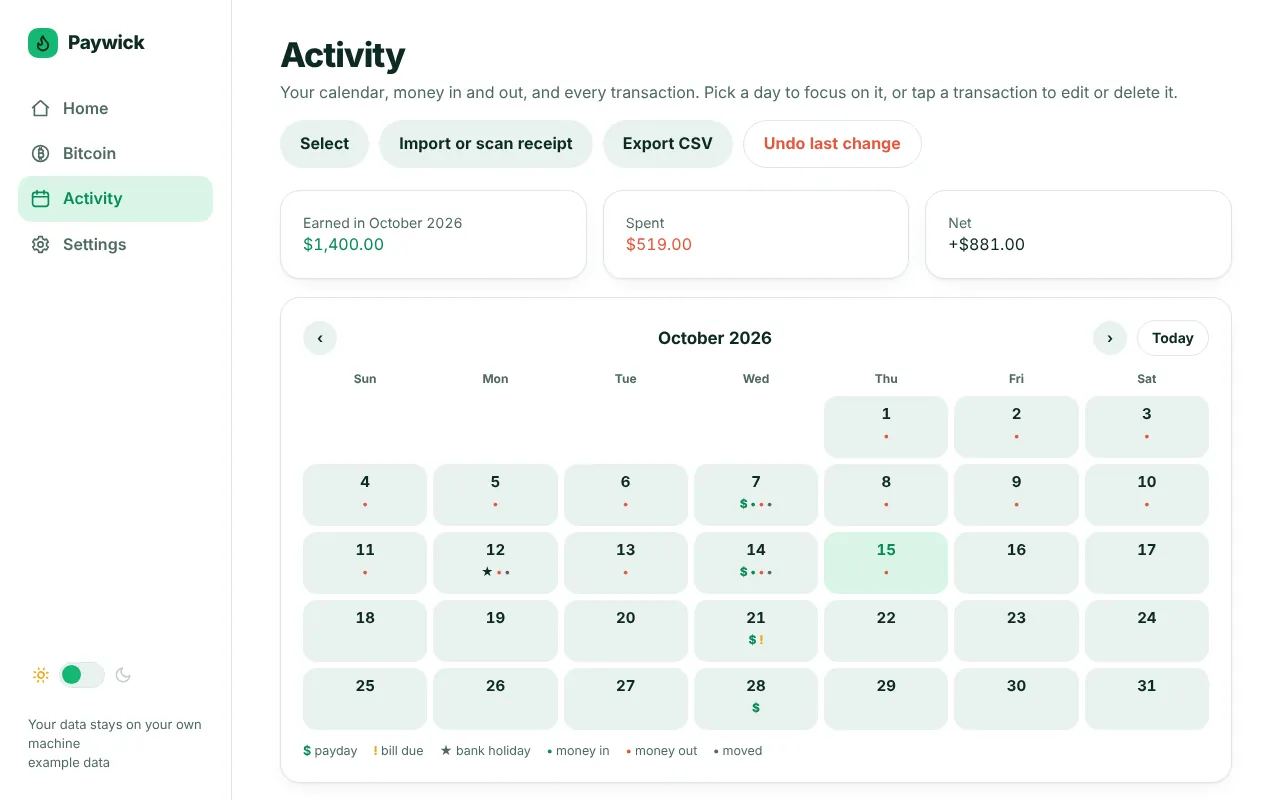Click the sun light-mode icon
This screenshot has width=1280, height=800.
[41, 675]
